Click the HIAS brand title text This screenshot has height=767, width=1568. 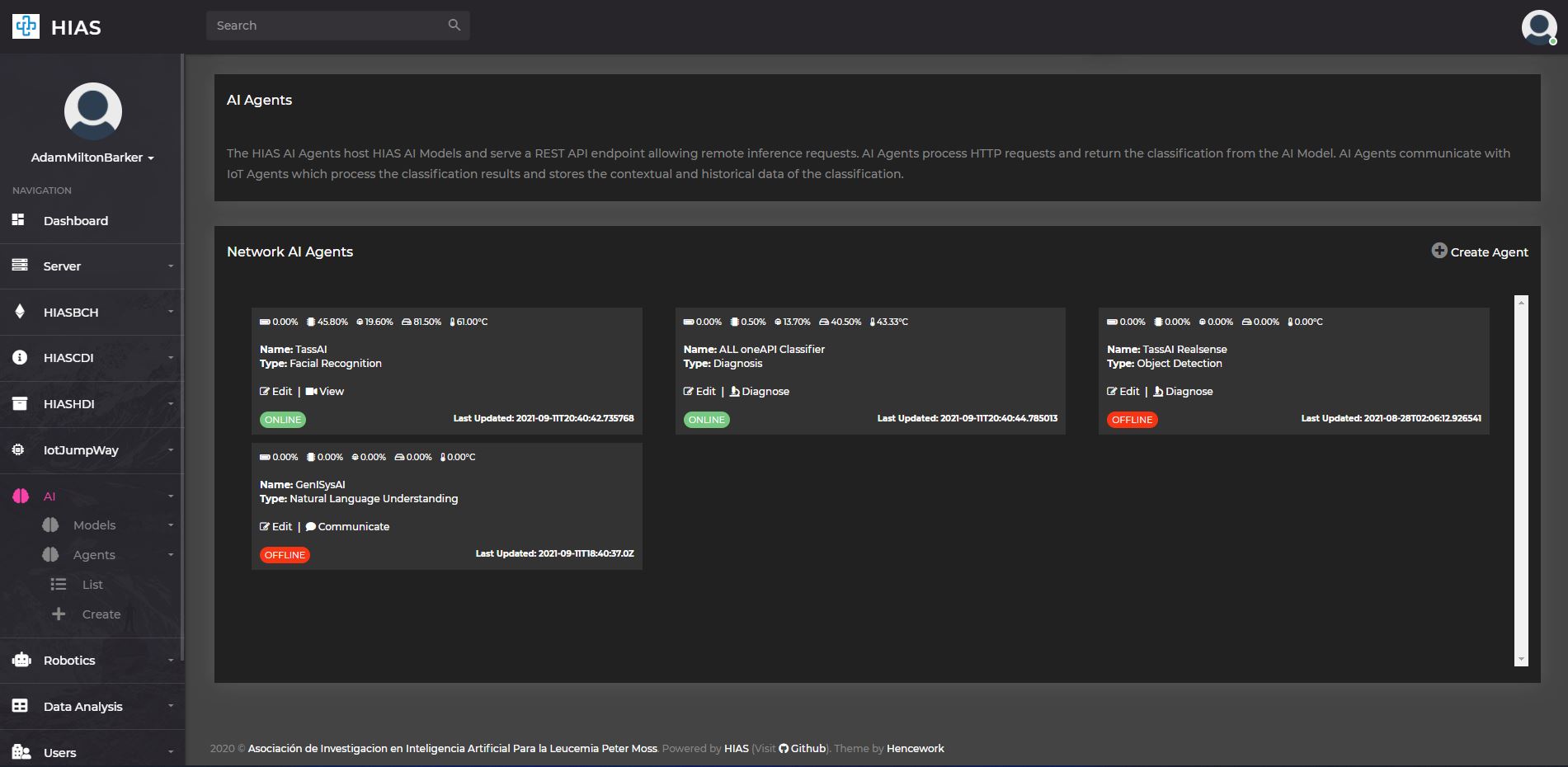76,28
